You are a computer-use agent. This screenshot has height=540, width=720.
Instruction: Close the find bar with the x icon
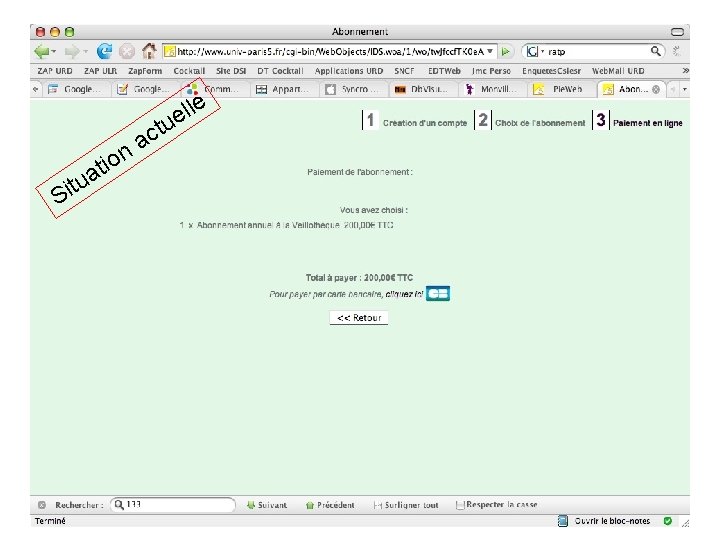42,505
